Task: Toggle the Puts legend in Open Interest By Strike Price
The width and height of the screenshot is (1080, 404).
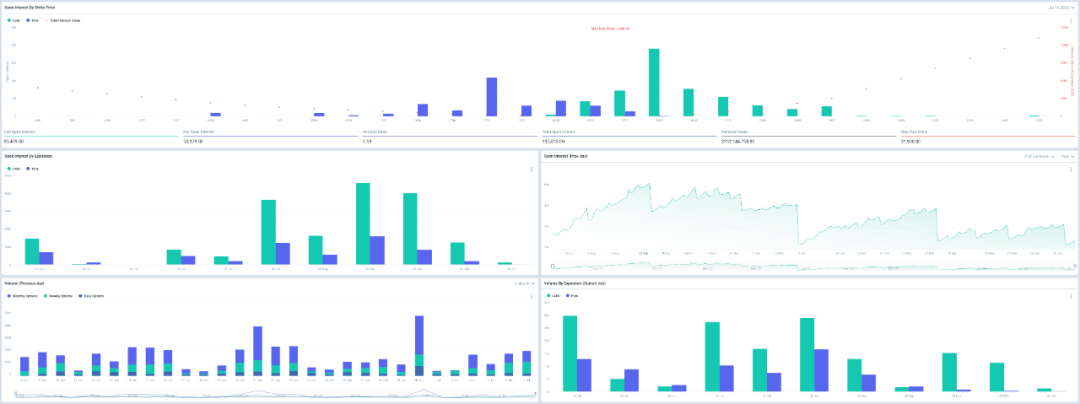Action: (x=31, y=21)
